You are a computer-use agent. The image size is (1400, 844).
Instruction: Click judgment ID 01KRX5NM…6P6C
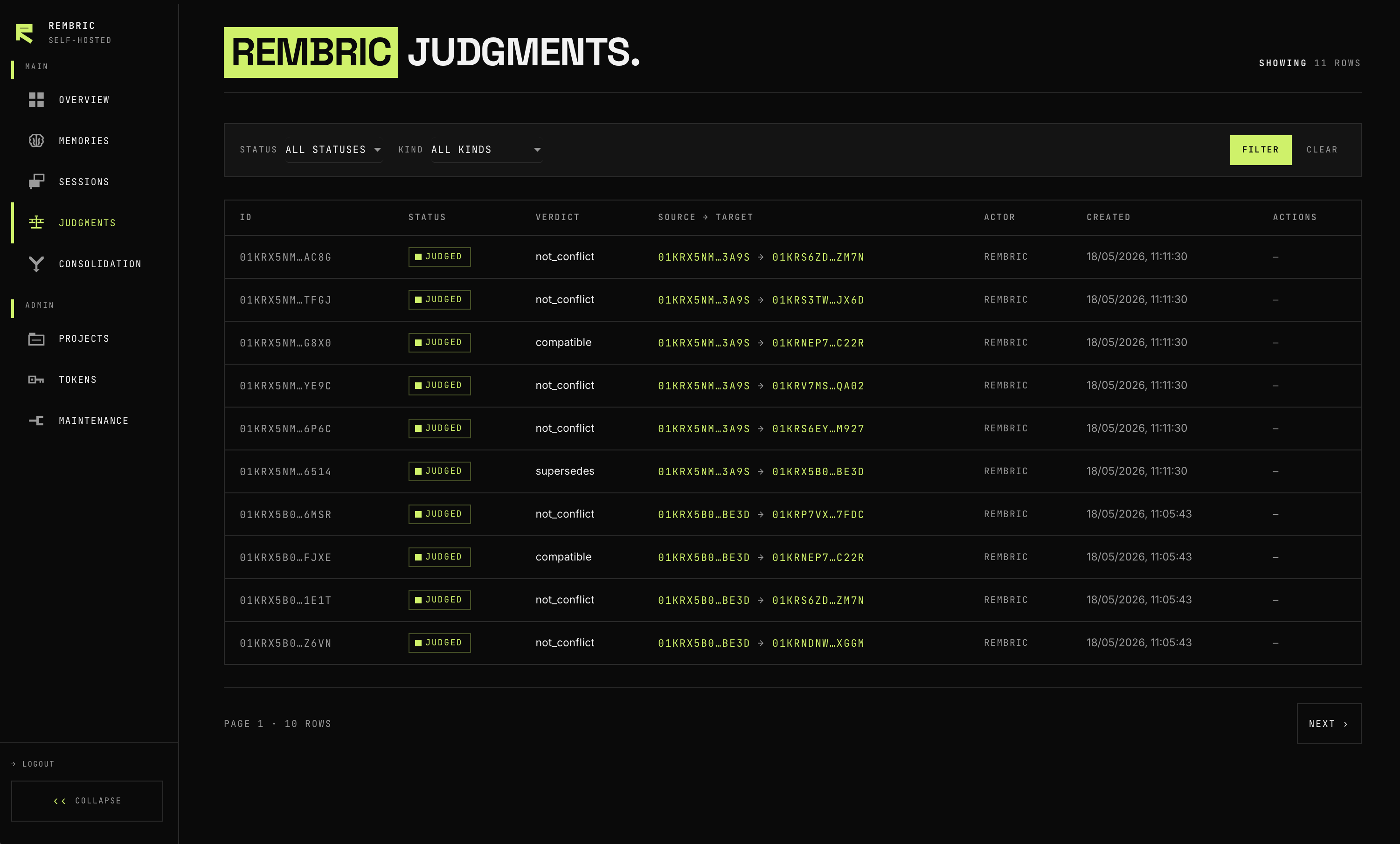pos(286,429)
